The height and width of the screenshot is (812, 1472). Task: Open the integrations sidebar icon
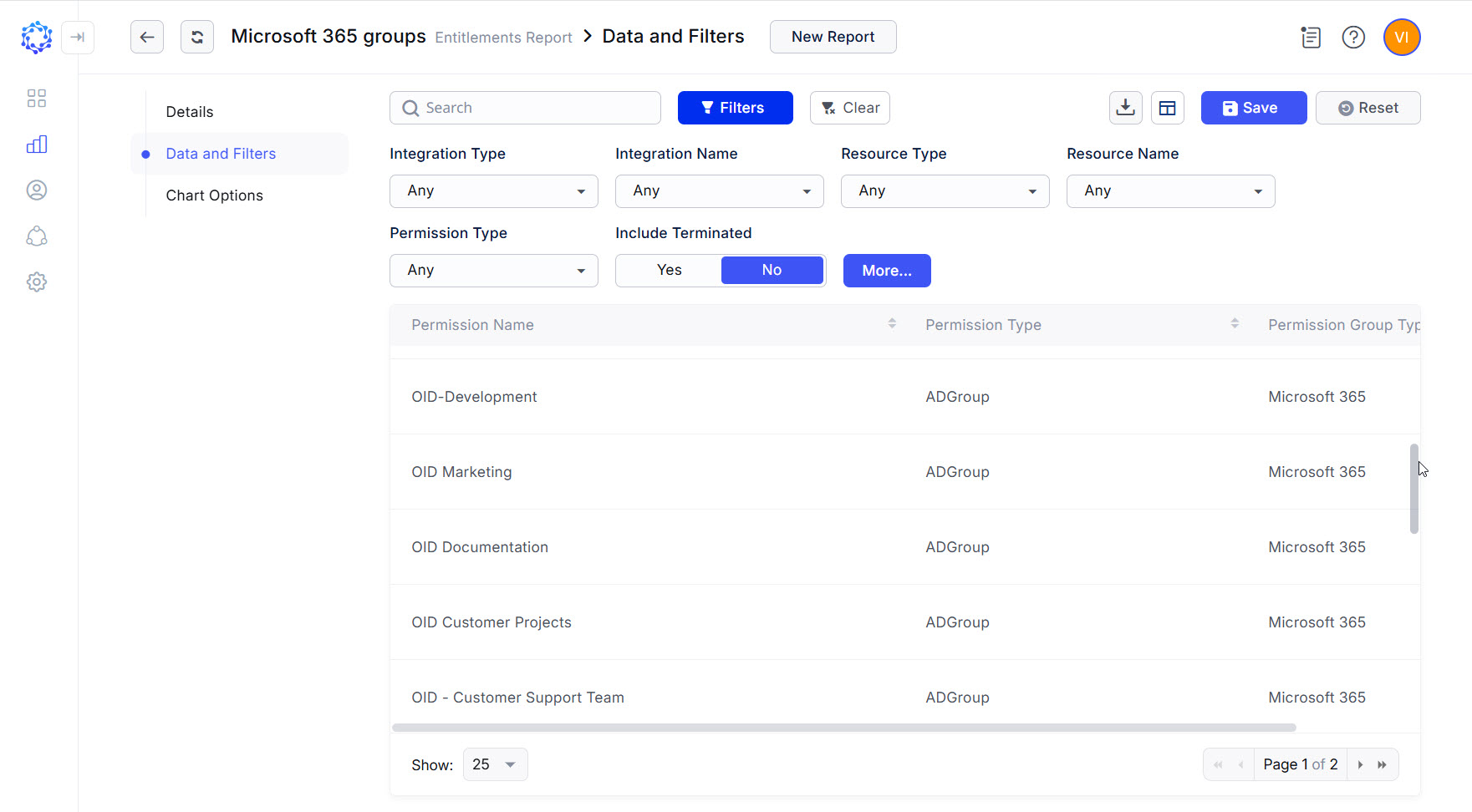[x=37, y=236]
